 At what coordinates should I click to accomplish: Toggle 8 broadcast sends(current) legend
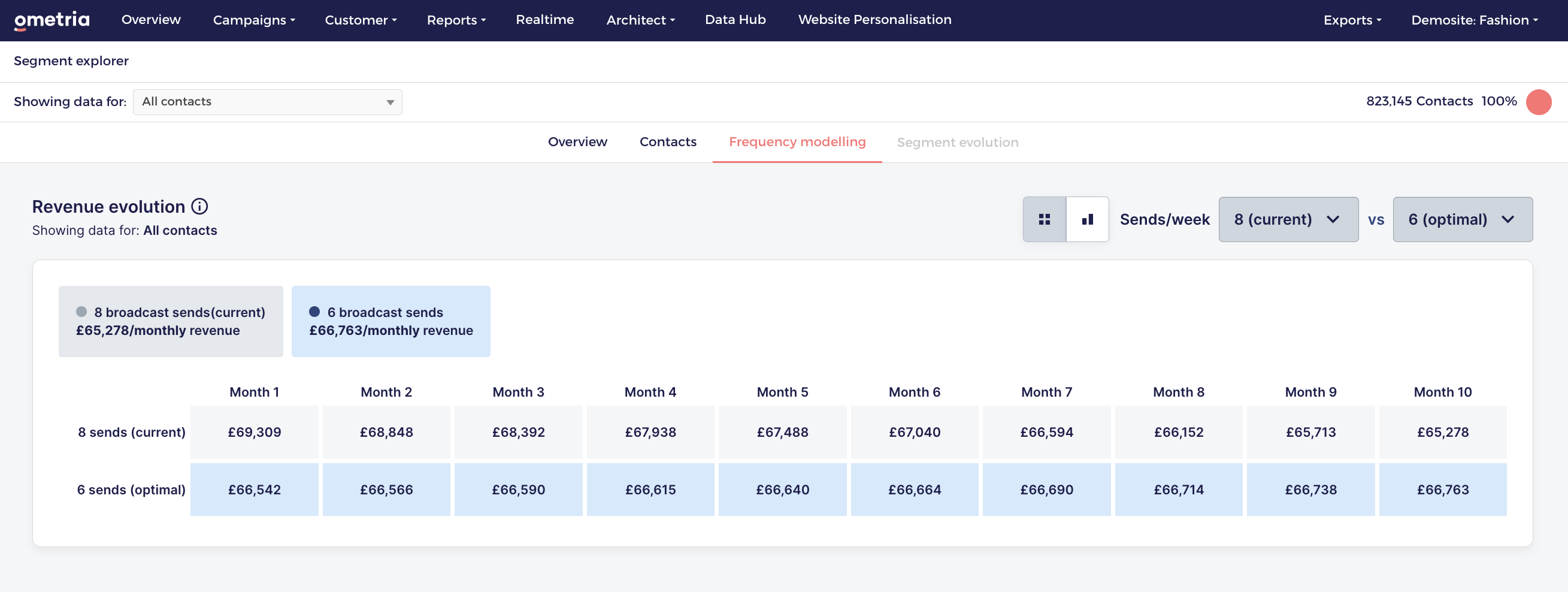(171, 322)
